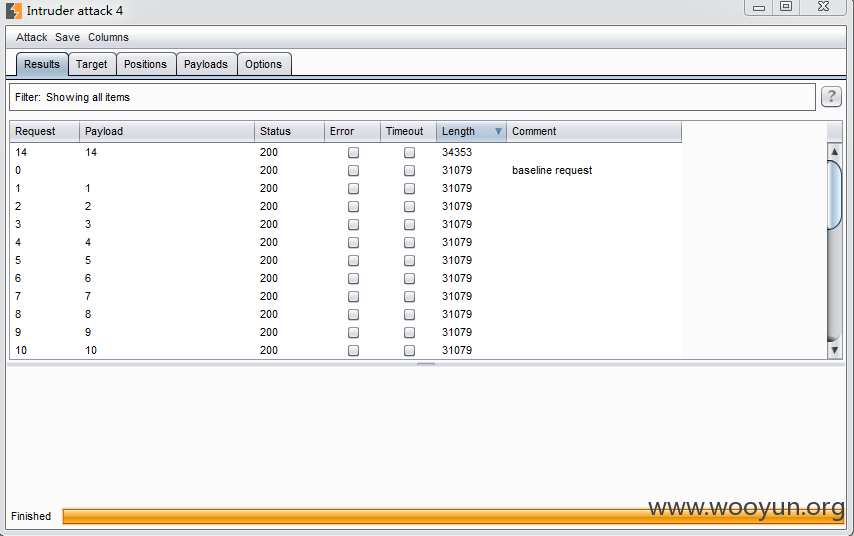Toggle Timeout checkbox for request 4
Image resolution: width=854 pixels, height=536 pixels.
pos(410,242)
